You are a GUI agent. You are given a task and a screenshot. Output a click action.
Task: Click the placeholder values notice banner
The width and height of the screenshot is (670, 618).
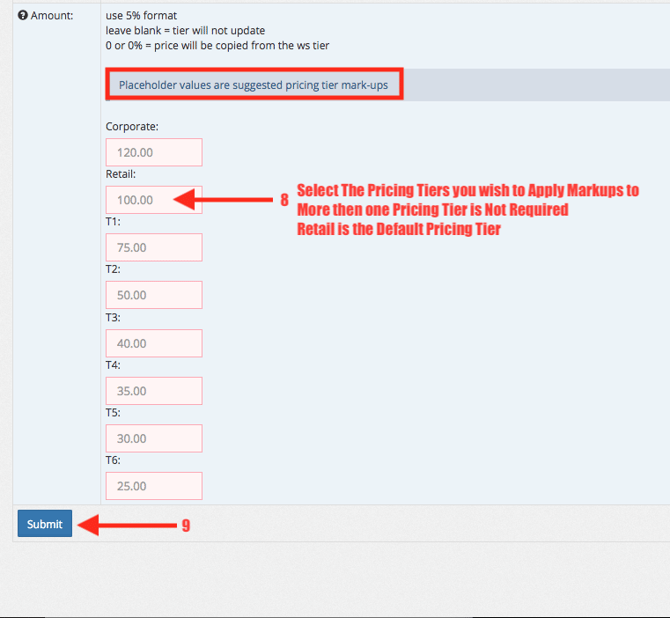click(254, 85)
